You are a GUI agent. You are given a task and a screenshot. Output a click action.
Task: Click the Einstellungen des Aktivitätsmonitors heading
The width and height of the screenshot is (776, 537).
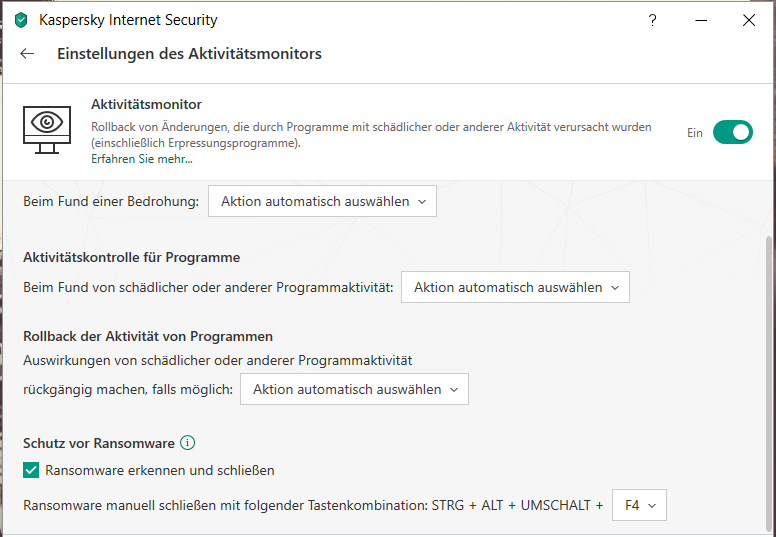click(x=189, y=54)
